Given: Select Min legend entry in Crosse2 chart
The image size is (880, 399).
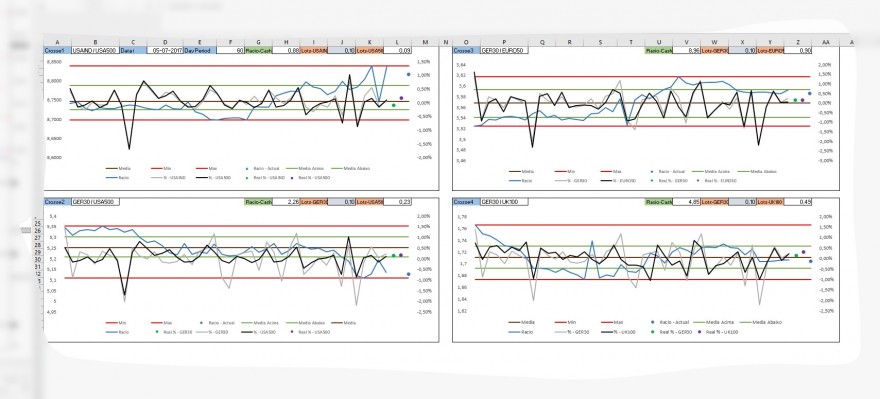Looking at the screenshot, I should tap(117, 323).
